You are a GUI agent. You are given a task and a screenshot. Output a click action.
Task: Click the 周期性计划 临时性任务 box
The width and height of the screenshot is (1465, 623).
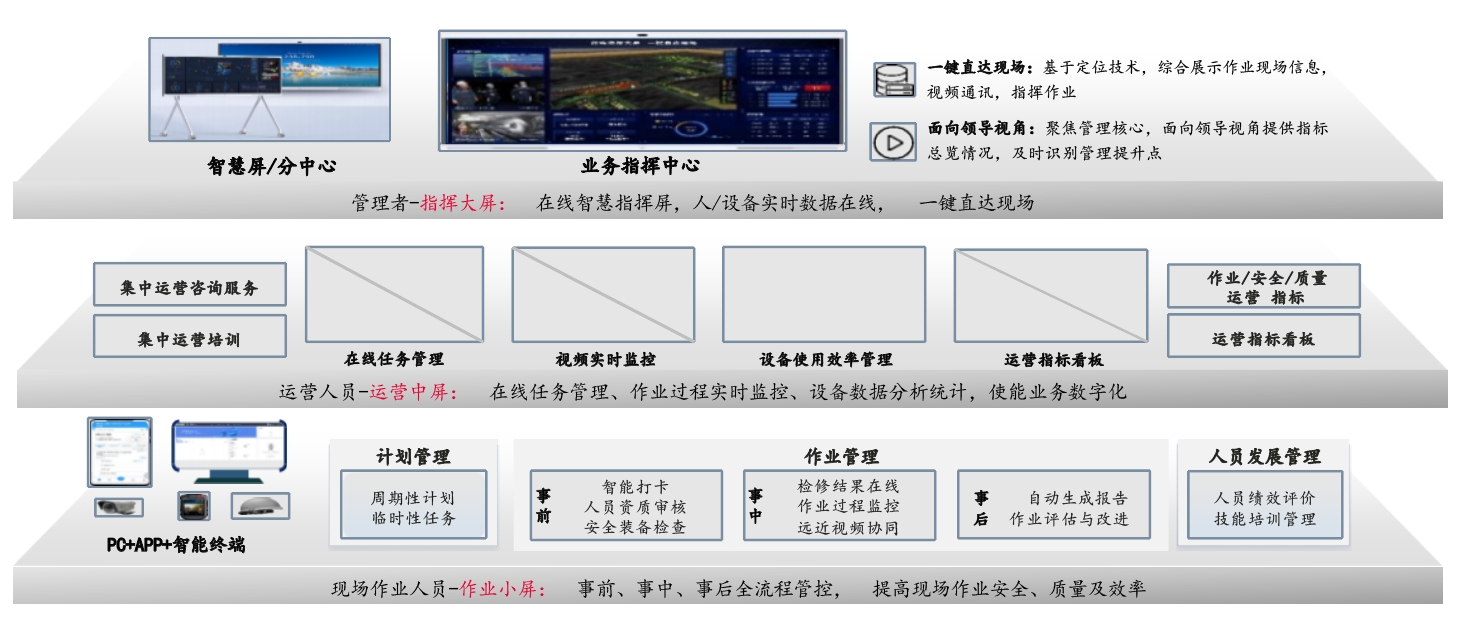[x=413, y=507]
